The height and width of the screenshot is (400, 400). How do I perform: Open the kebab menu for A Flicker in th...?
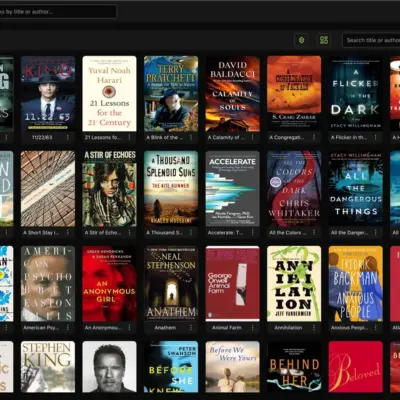pos(376,137)
